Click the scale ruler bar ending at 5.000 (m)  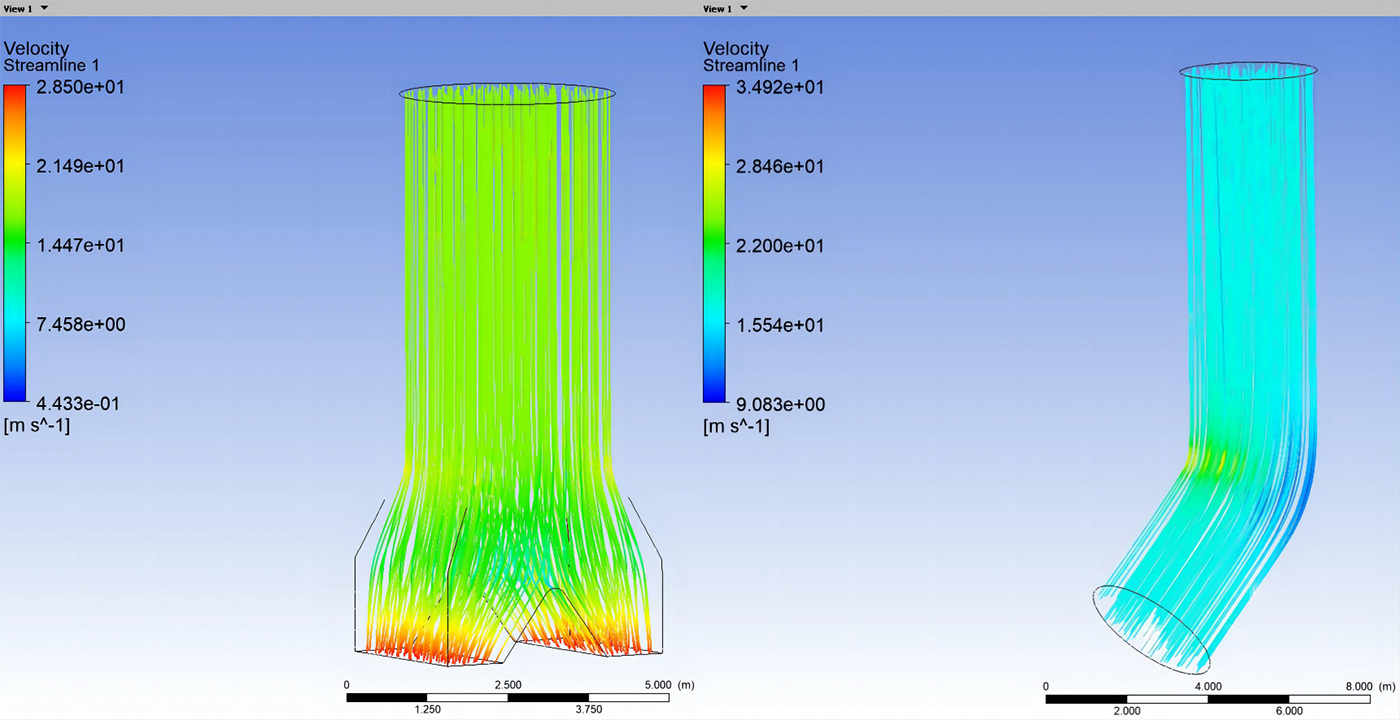coord(508,697)
